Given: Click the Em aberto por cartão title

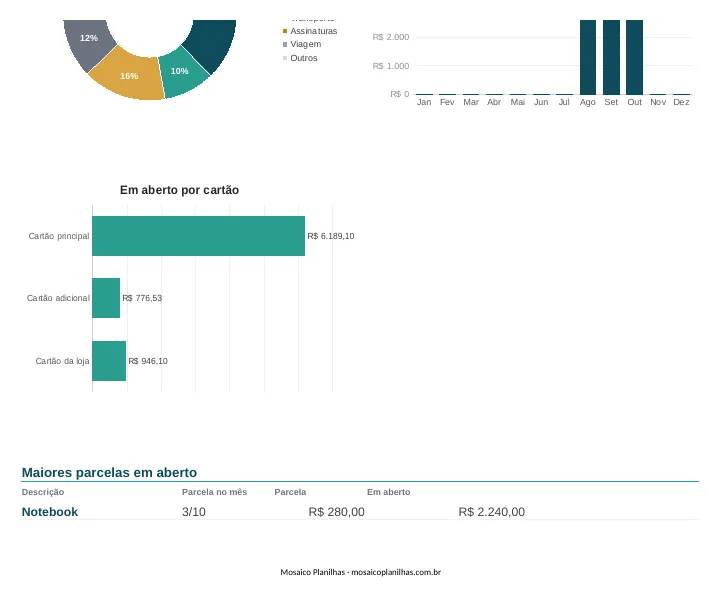Looking at the screenshot, I should [x=179, y=190].
